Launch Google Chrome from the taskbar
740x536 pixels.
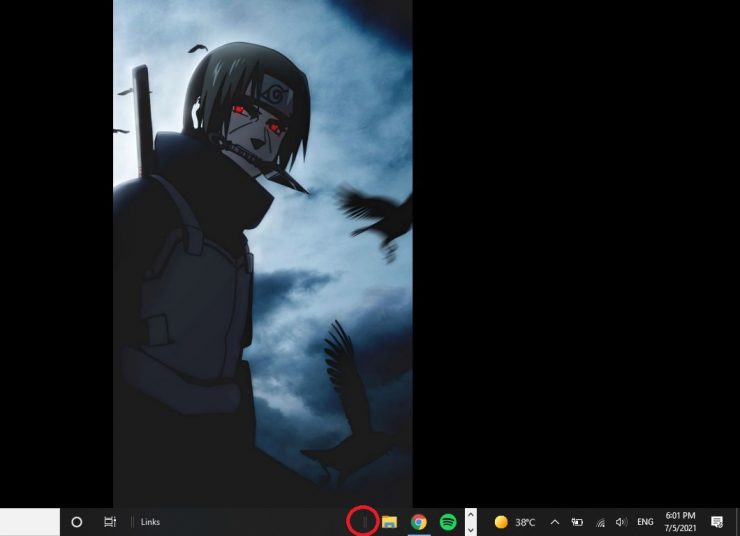[419, 522]
